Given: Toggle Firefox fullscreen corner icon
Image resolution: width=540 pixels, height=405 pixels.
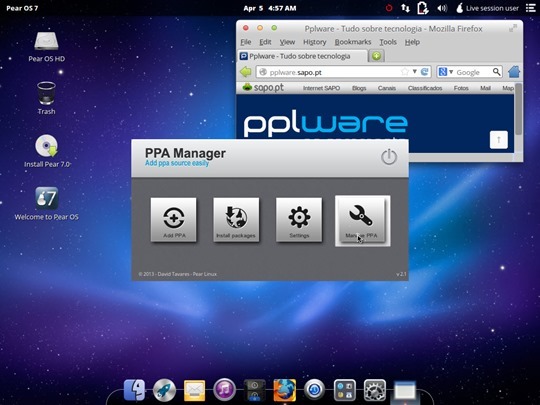Looking at the screenshot, I should [513, 28].
